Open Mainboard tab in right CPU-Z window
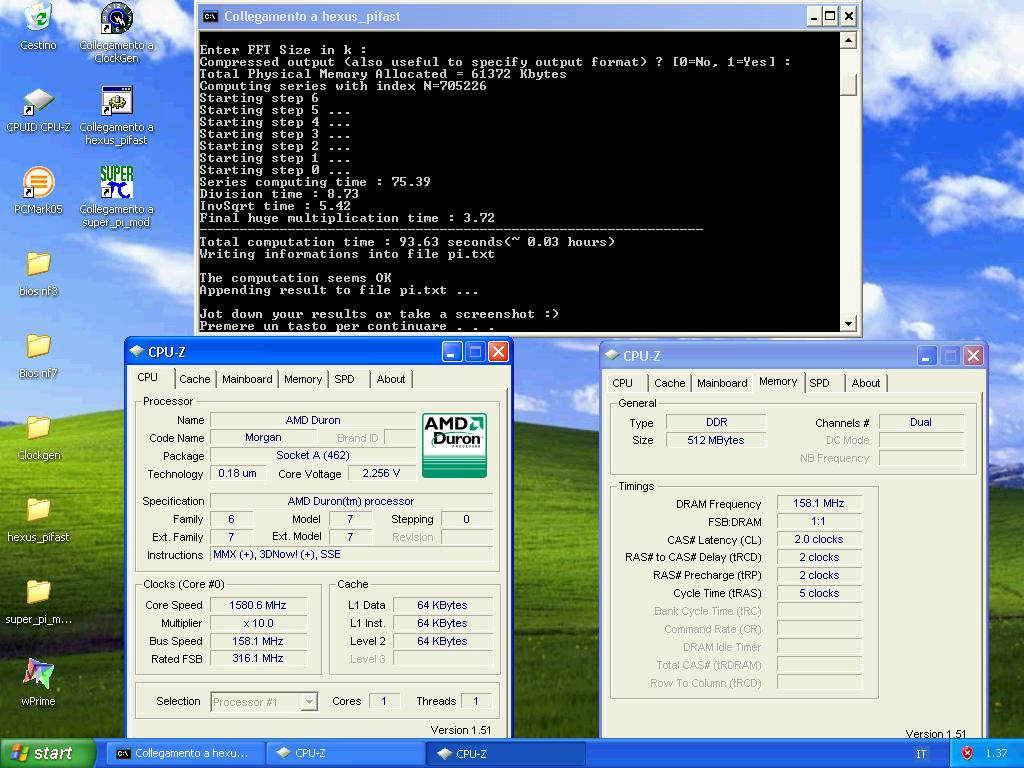The height and width of the screenshot is (768, 1024). click(x=722, y=383)
